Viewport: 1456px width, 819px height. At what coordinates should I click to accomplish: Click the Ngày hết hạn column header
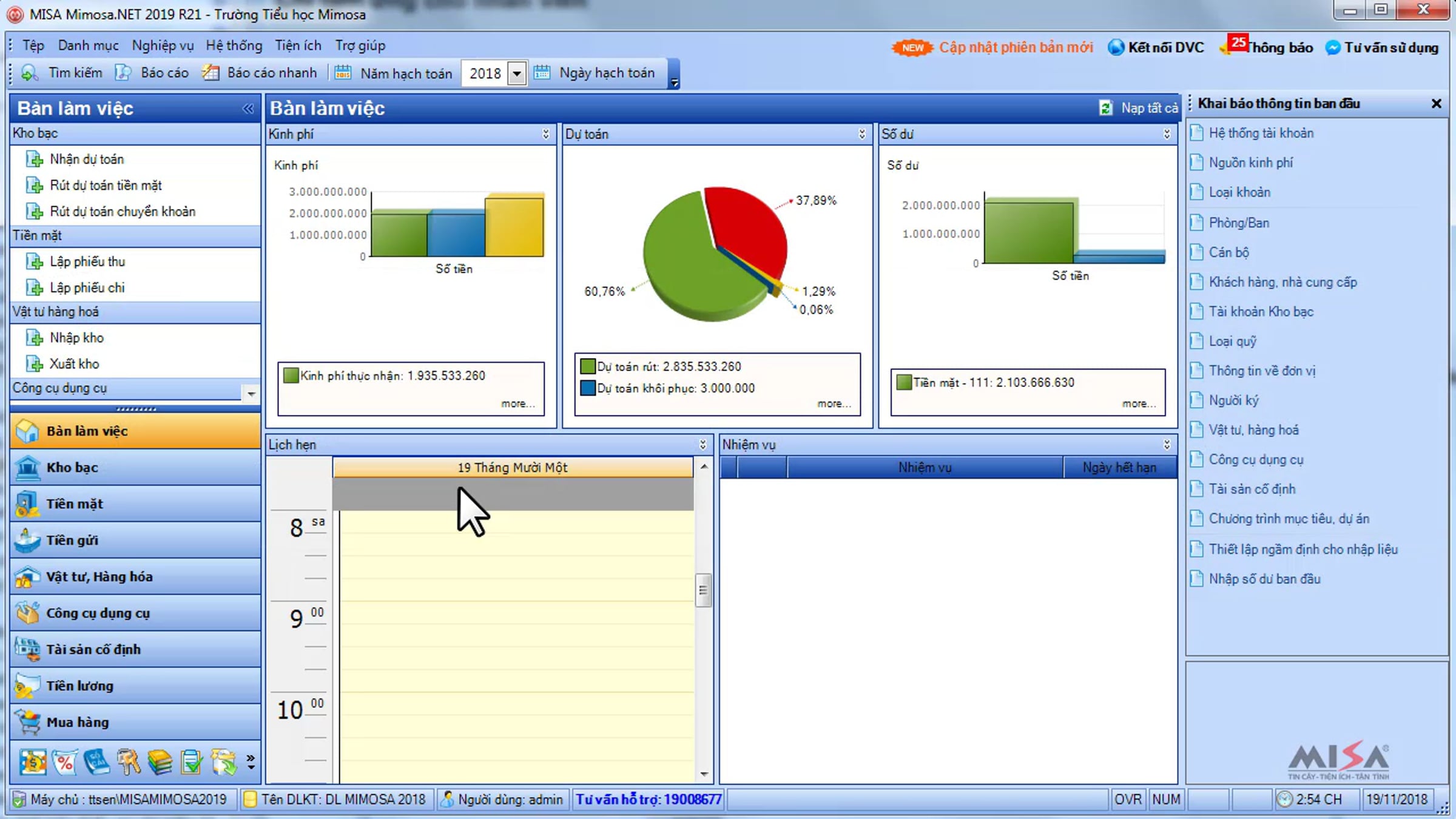(x=1119, y=468)
